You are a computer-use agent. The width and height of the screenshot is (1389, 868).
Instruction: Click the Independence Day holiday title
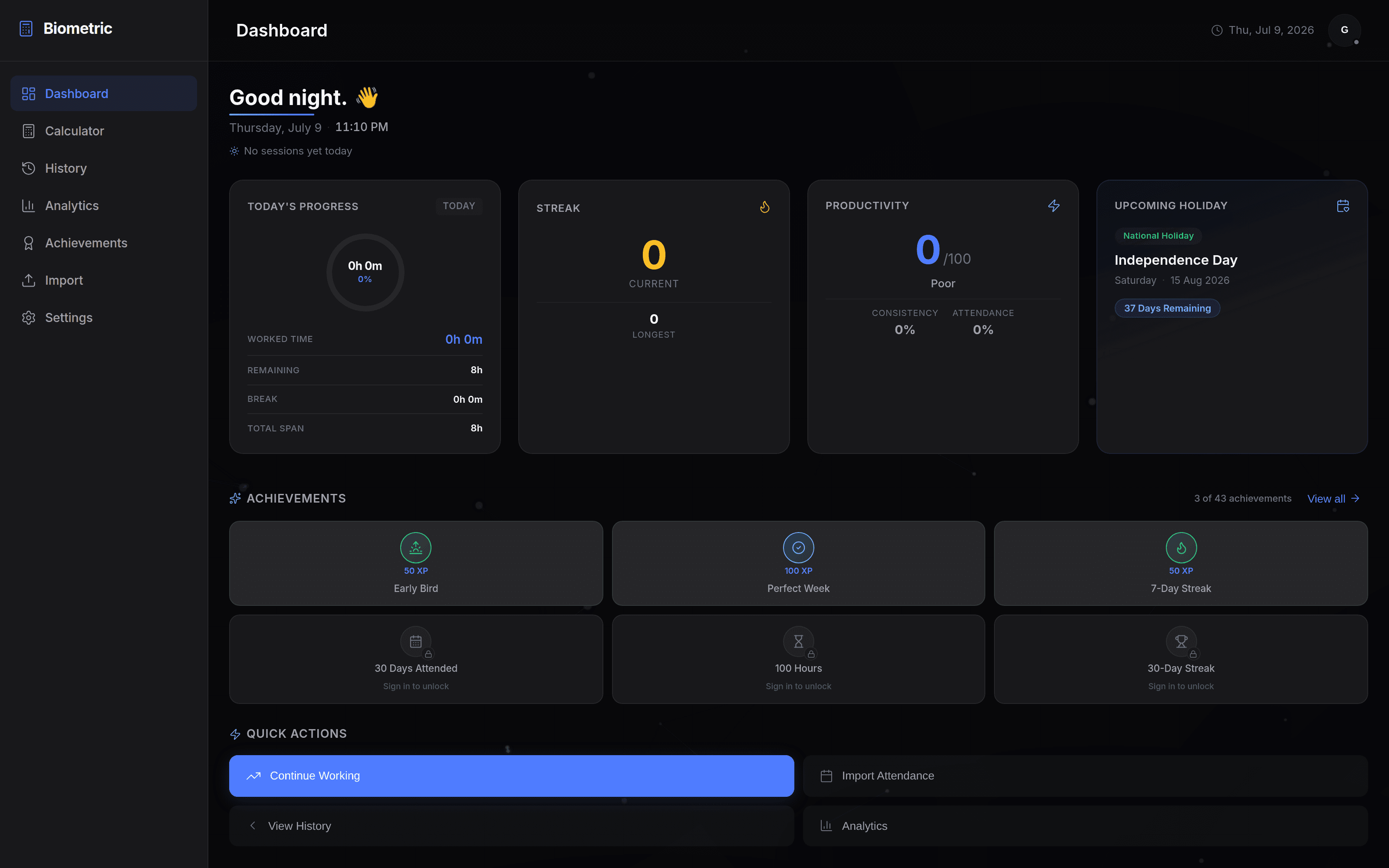point(1176,260)
